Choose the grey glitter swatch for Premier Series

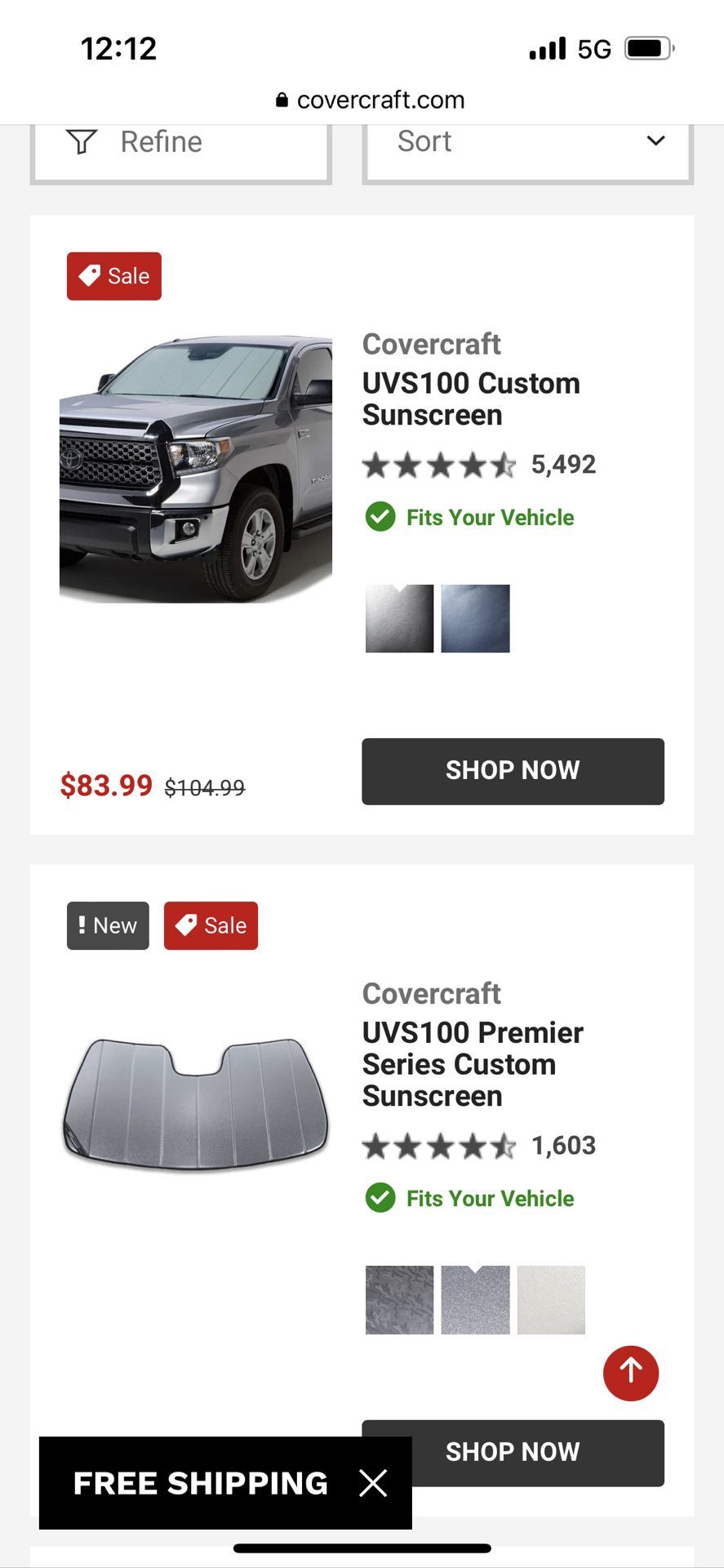pyautogui.click(x=475, y=1299)
